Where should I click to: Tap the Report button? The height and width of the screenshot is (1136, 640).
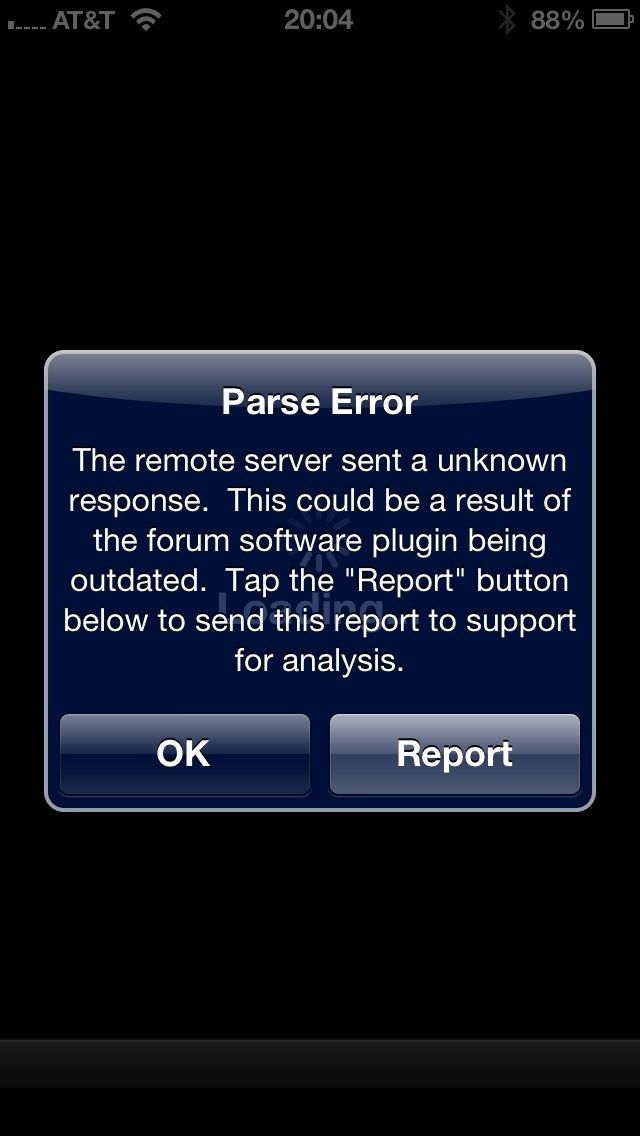[x=454, y=754]
